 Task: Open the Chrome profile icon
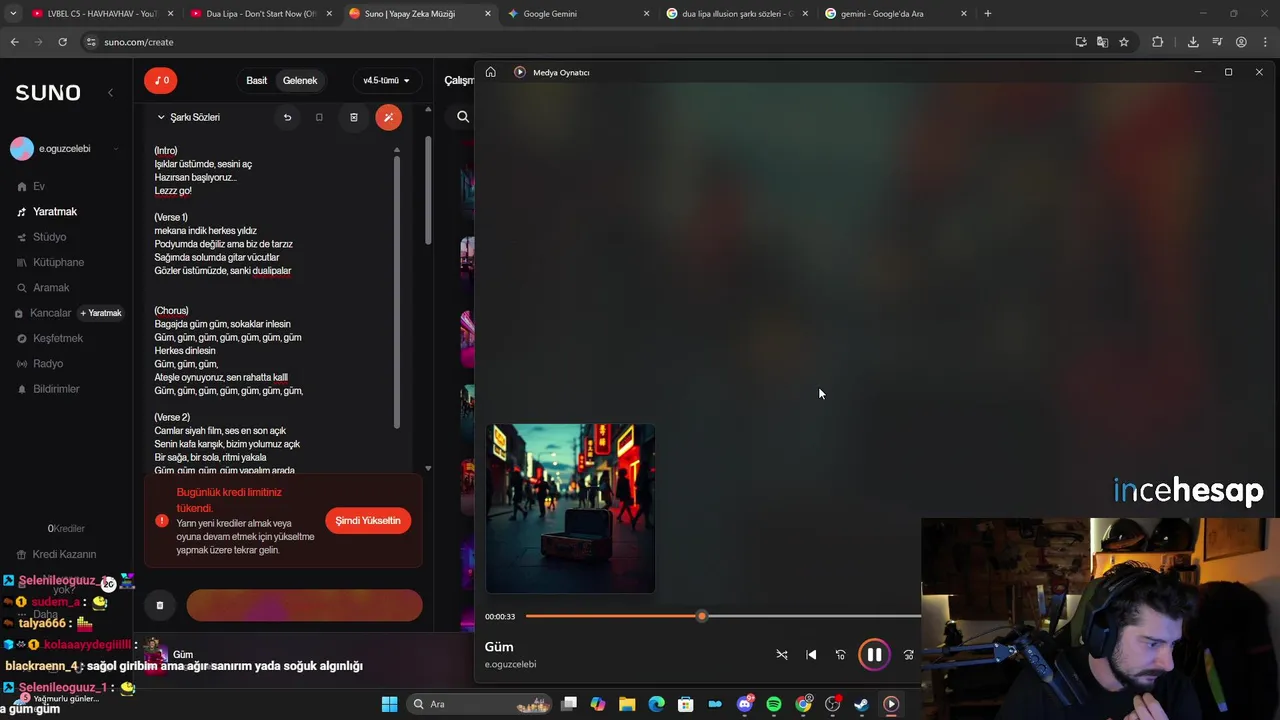point(1241,42)
